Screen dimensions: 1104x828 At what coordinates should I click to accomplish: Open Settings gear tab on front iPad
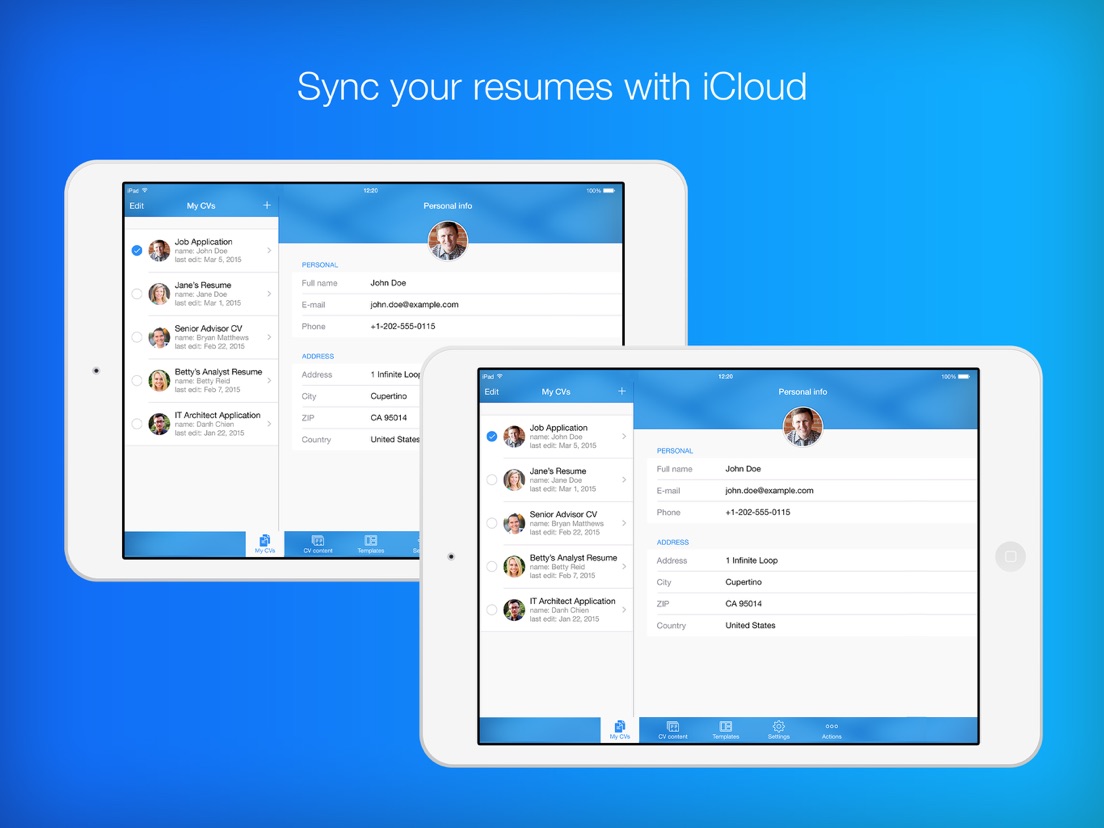tap(779, 729)
